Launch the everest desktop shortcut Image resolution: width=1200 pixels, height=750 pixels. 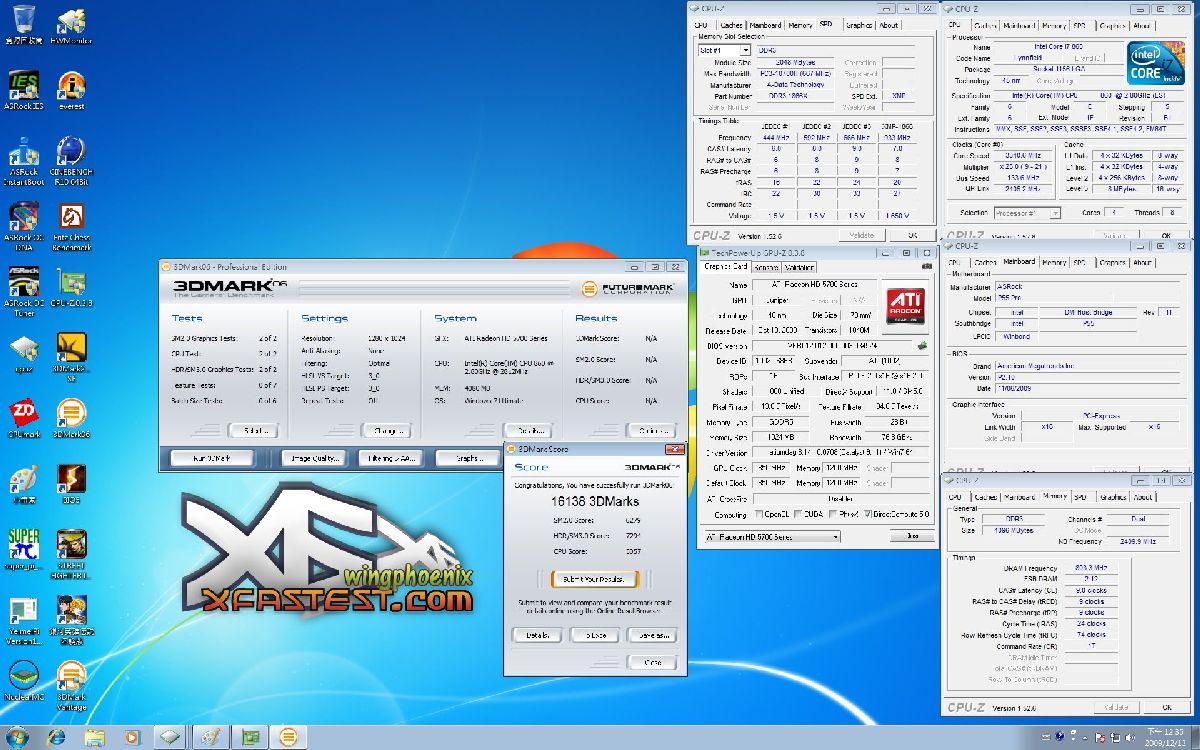71,90
